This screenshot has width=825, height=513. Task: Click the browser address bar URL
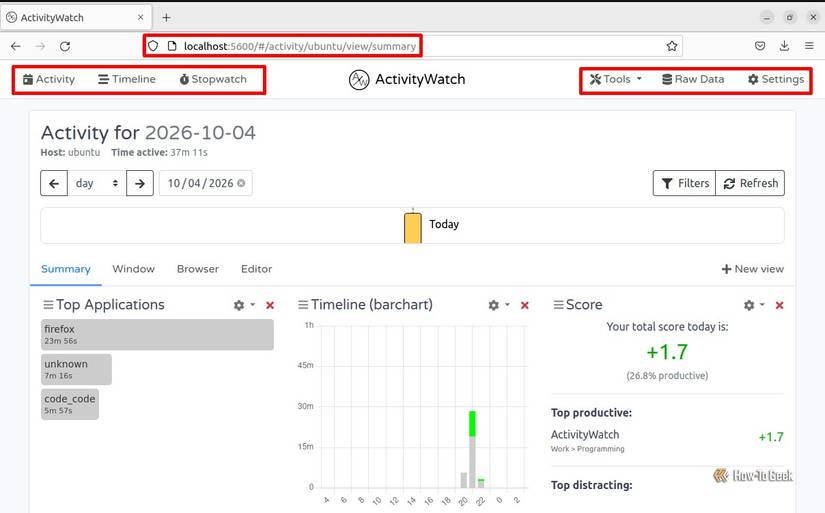click(300, 46)
